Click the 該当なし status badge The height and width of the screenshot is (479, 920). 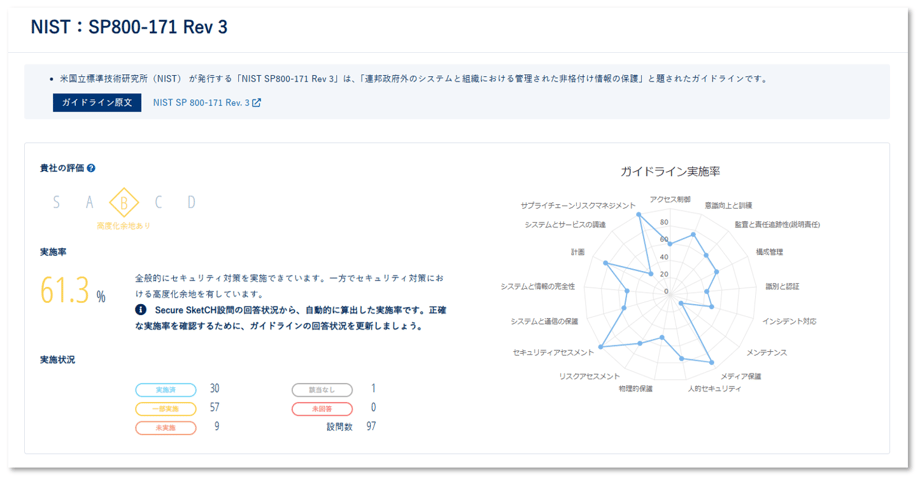click(322, 390)
